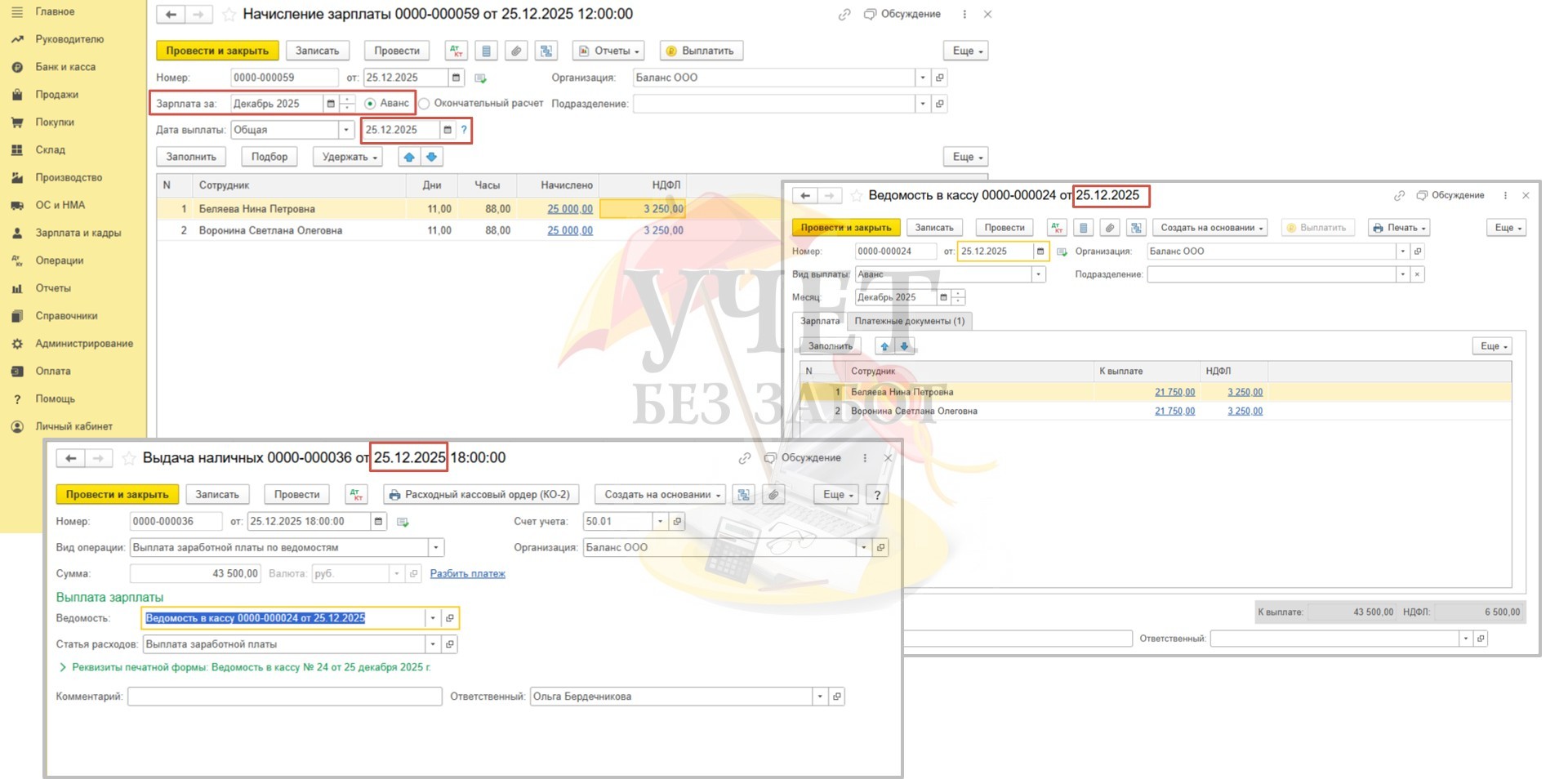Open Обсуждение in Выдача наличных window
This screenshot has height=779, width=1568.
pyautogui.click(x=803, y=458)
